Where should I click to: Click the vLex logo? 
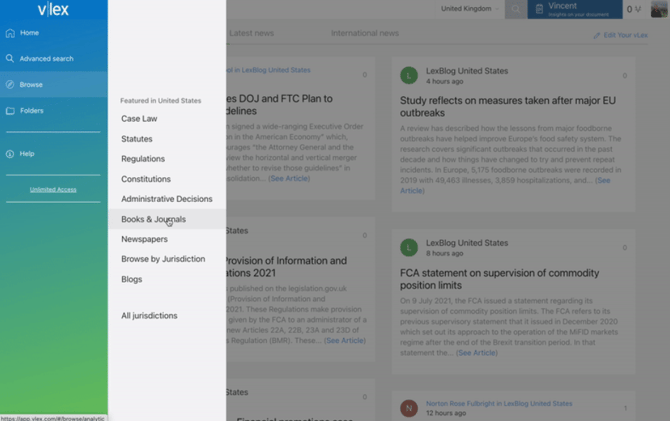(53, 9)
